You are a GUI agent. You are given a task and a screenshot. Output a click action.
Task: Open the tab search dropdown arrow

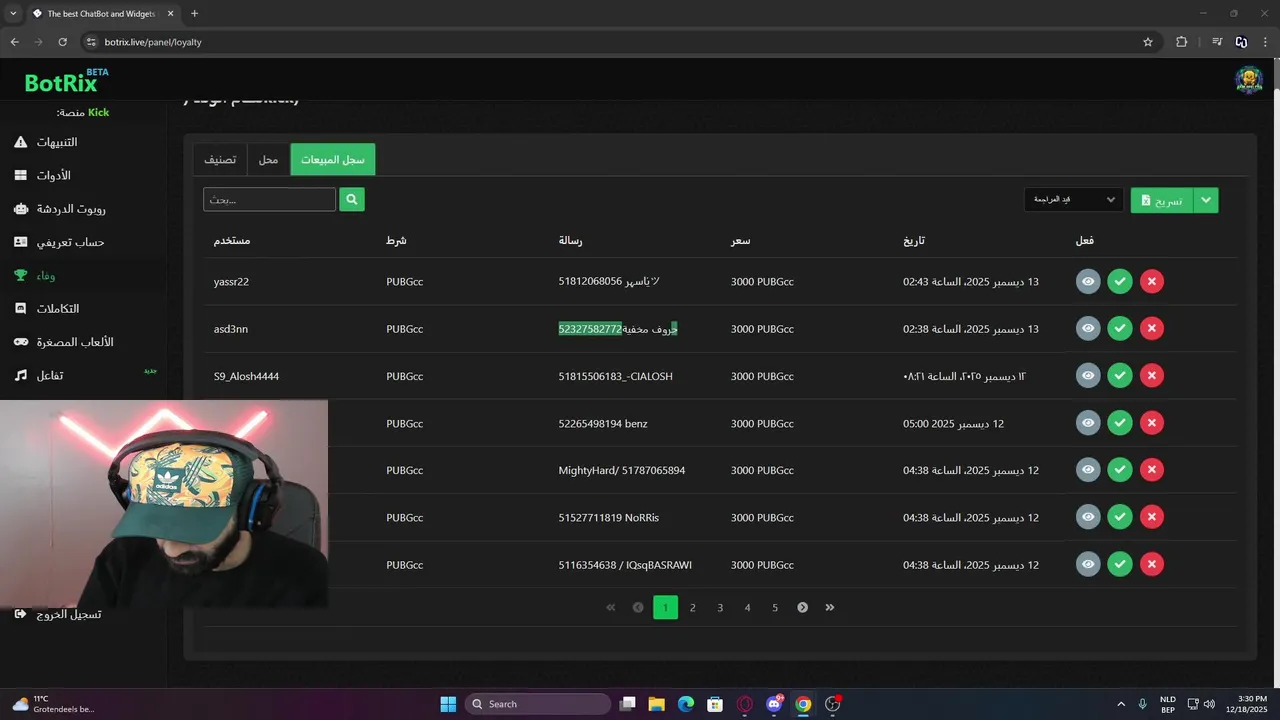[x=13, y=14]
